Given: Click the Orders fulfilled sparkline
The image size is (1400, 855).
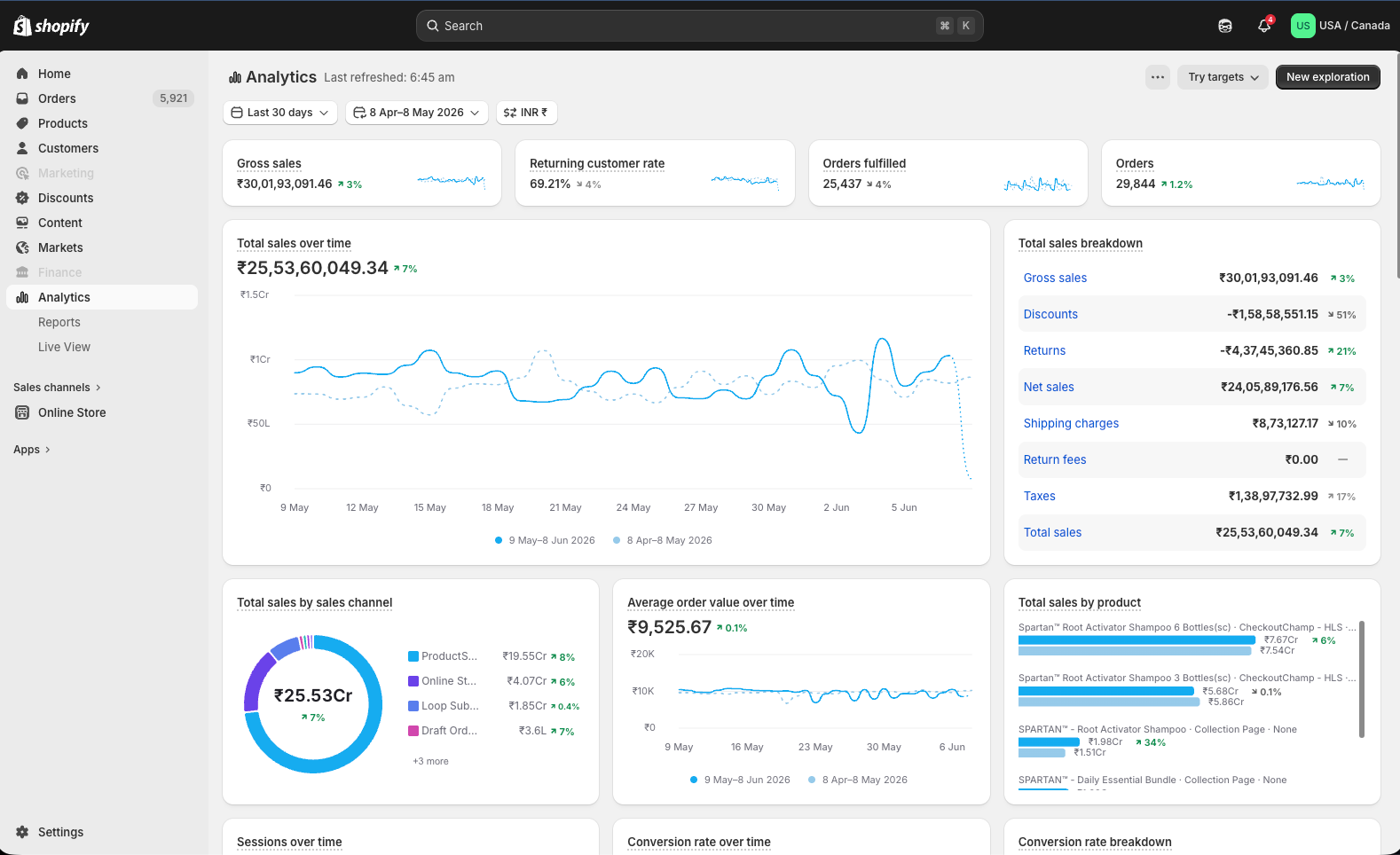Looking at the screenshot, I should [x=1037, y=184].
